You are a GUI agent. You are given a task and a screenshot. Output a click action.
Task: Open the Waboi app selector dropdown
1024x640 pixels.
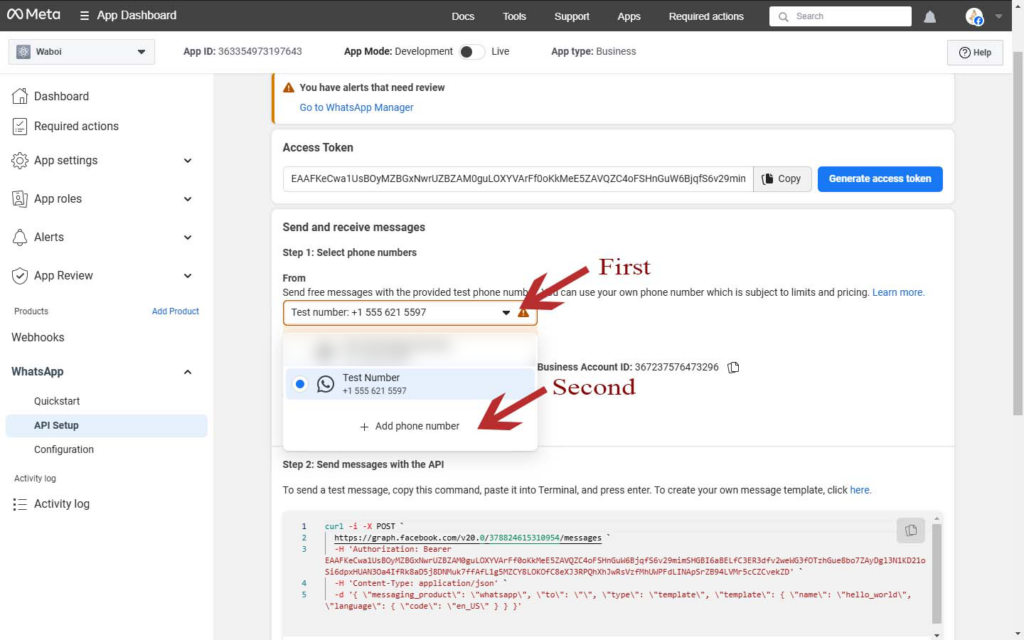click(x=82, y=52)
